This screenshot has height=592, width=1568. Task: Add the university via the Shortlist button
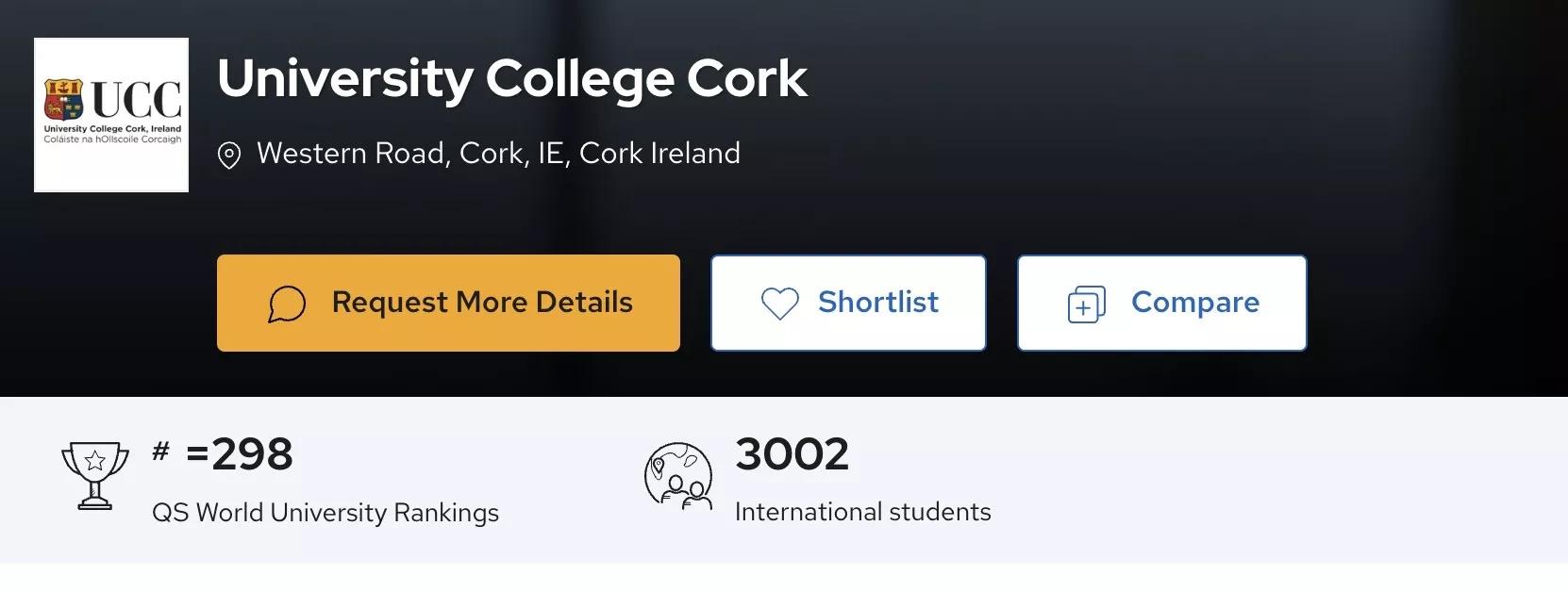coord(848,303)
